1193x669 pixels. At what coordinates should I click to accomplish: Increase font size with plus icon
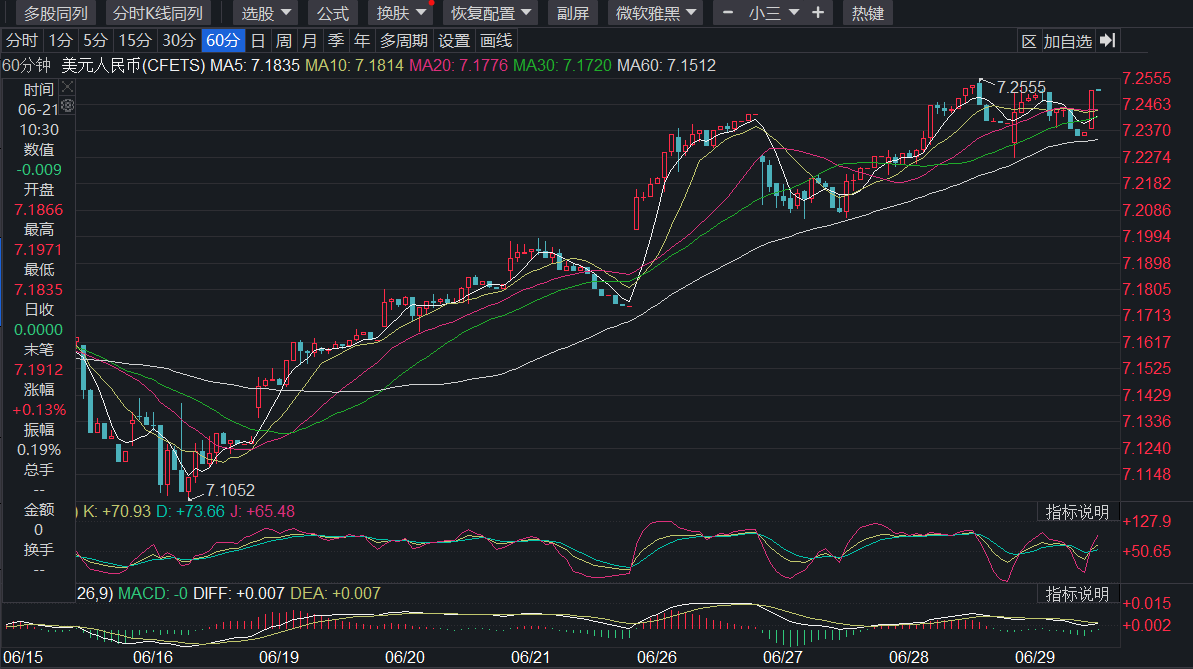click(x=818, y=13)
